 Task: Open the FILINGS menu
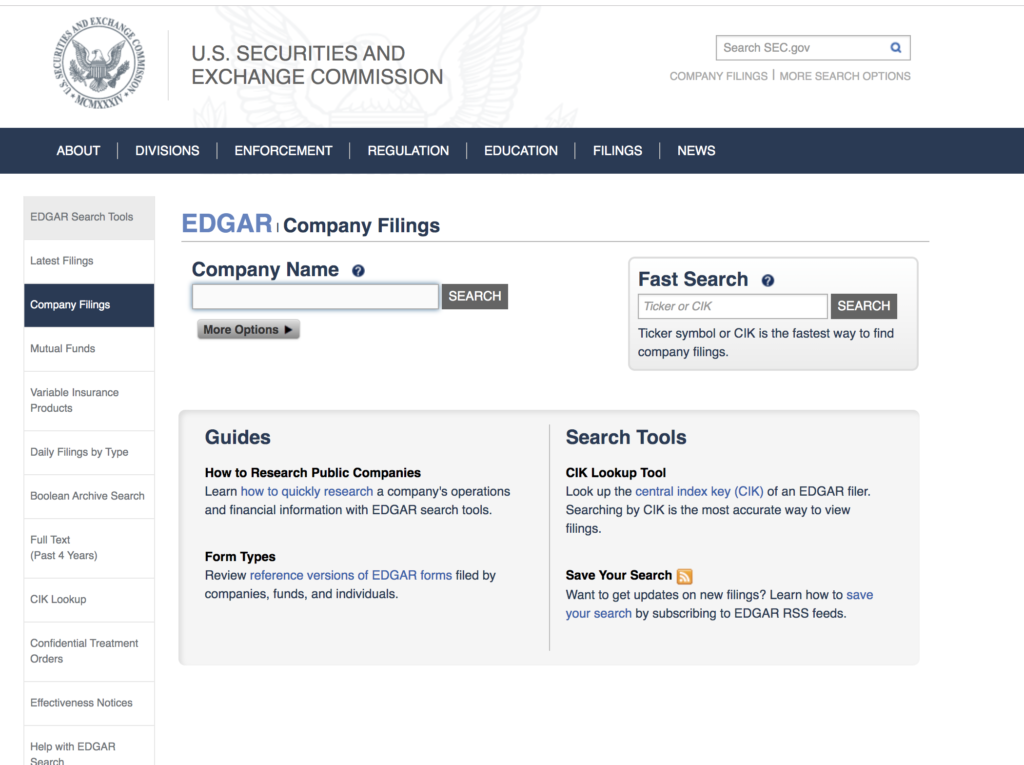pos(617,151)
